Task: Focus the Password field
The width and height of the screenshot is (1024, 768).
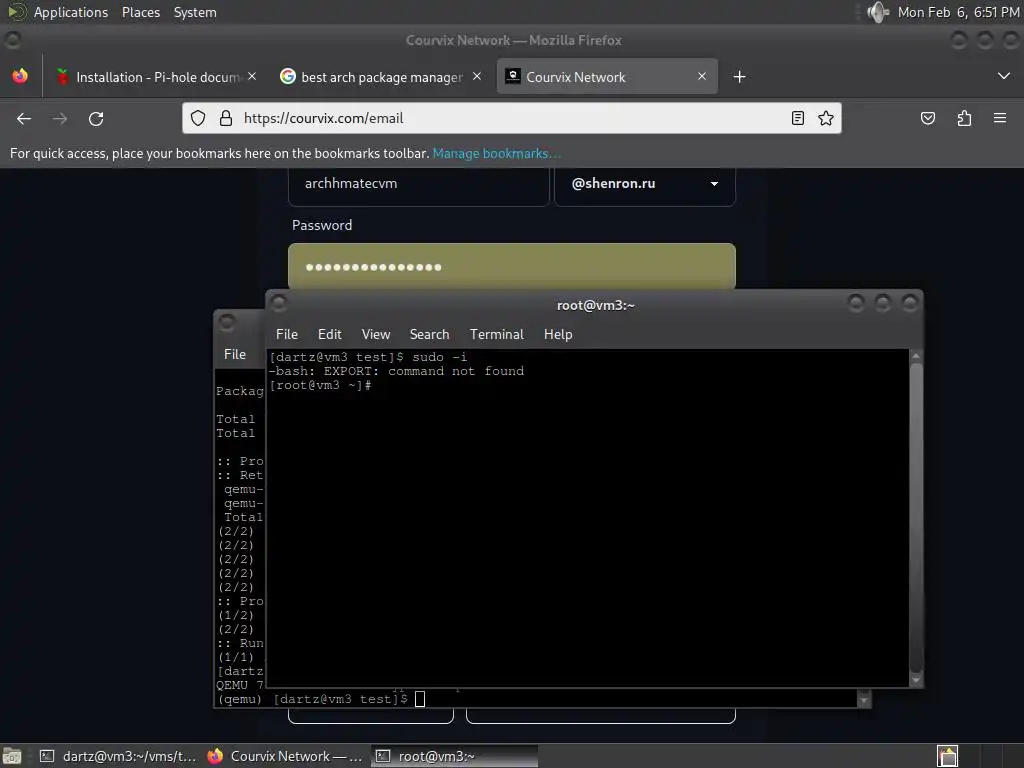Action: (511, 266)
